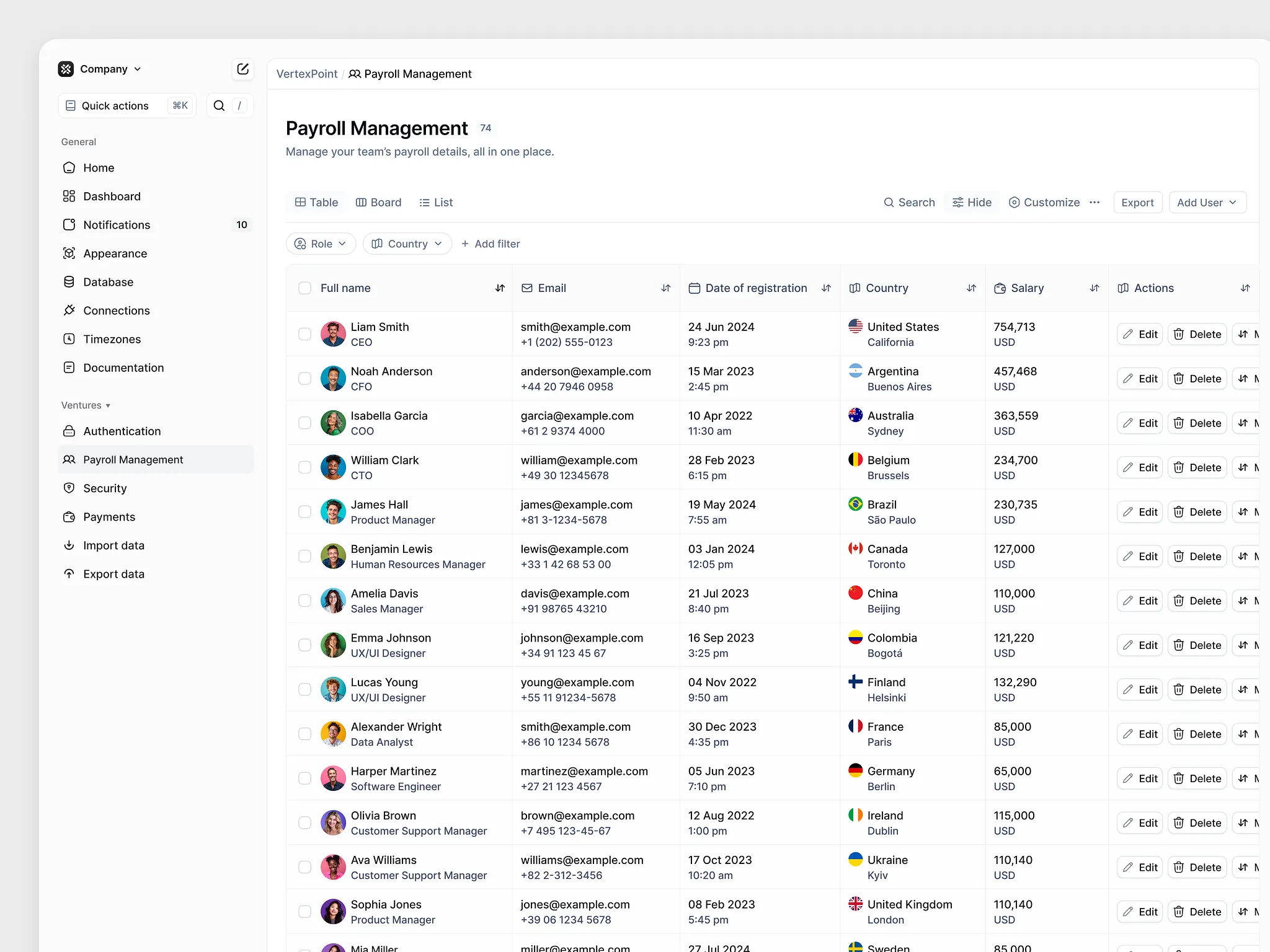Click the three-dots more options icon
Image resolution: width=1270 pixels, height=952 pixels.
tap(1095, 203)
